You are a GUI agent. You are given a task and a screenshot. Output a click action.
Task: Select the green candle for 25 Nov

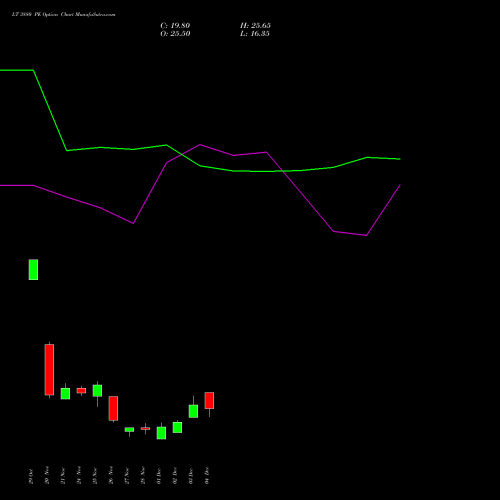pyautogui.click(x=97, y=391)
